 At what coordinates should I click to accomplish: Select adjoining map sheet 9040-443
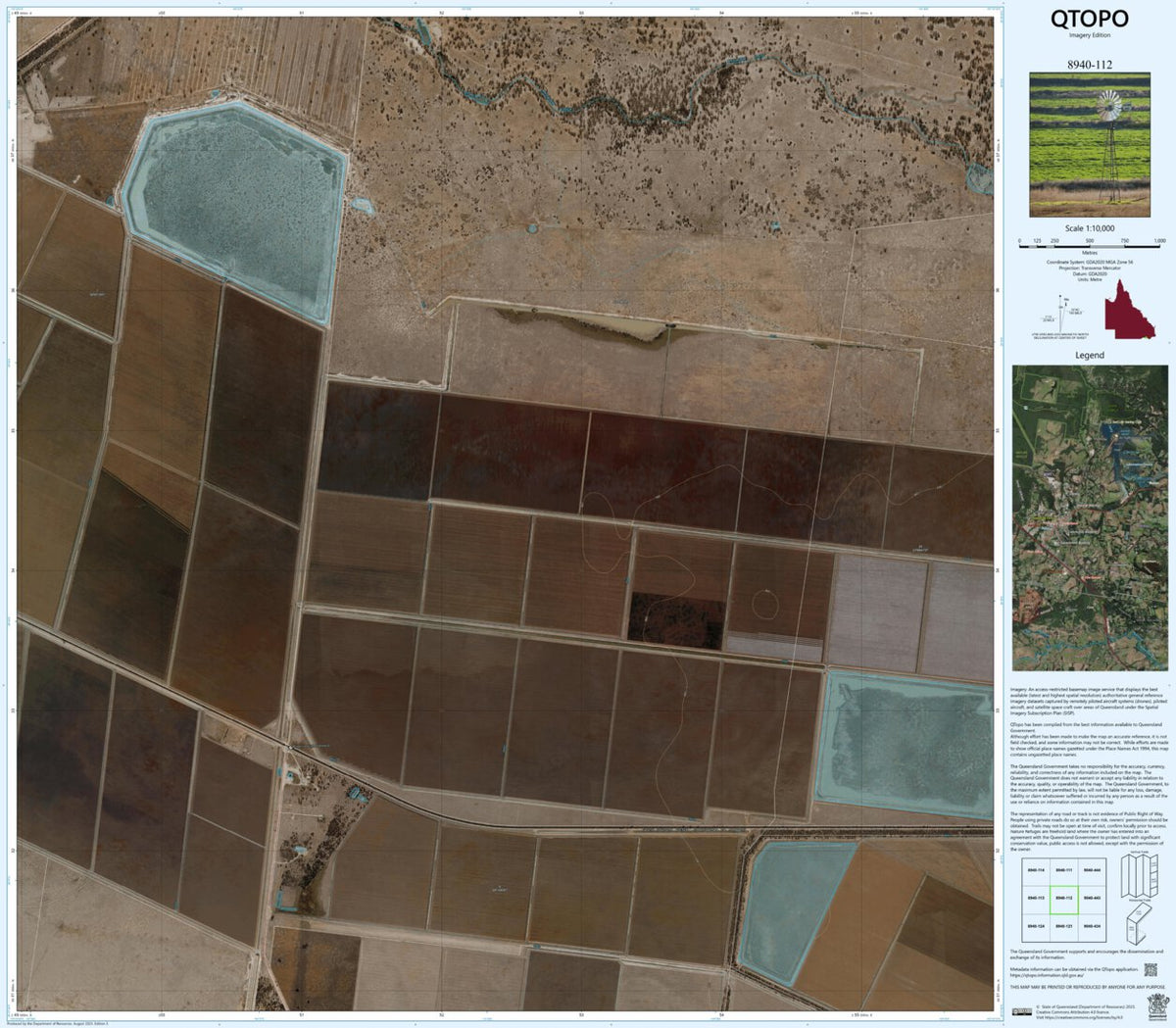[x=1093, y=898]
